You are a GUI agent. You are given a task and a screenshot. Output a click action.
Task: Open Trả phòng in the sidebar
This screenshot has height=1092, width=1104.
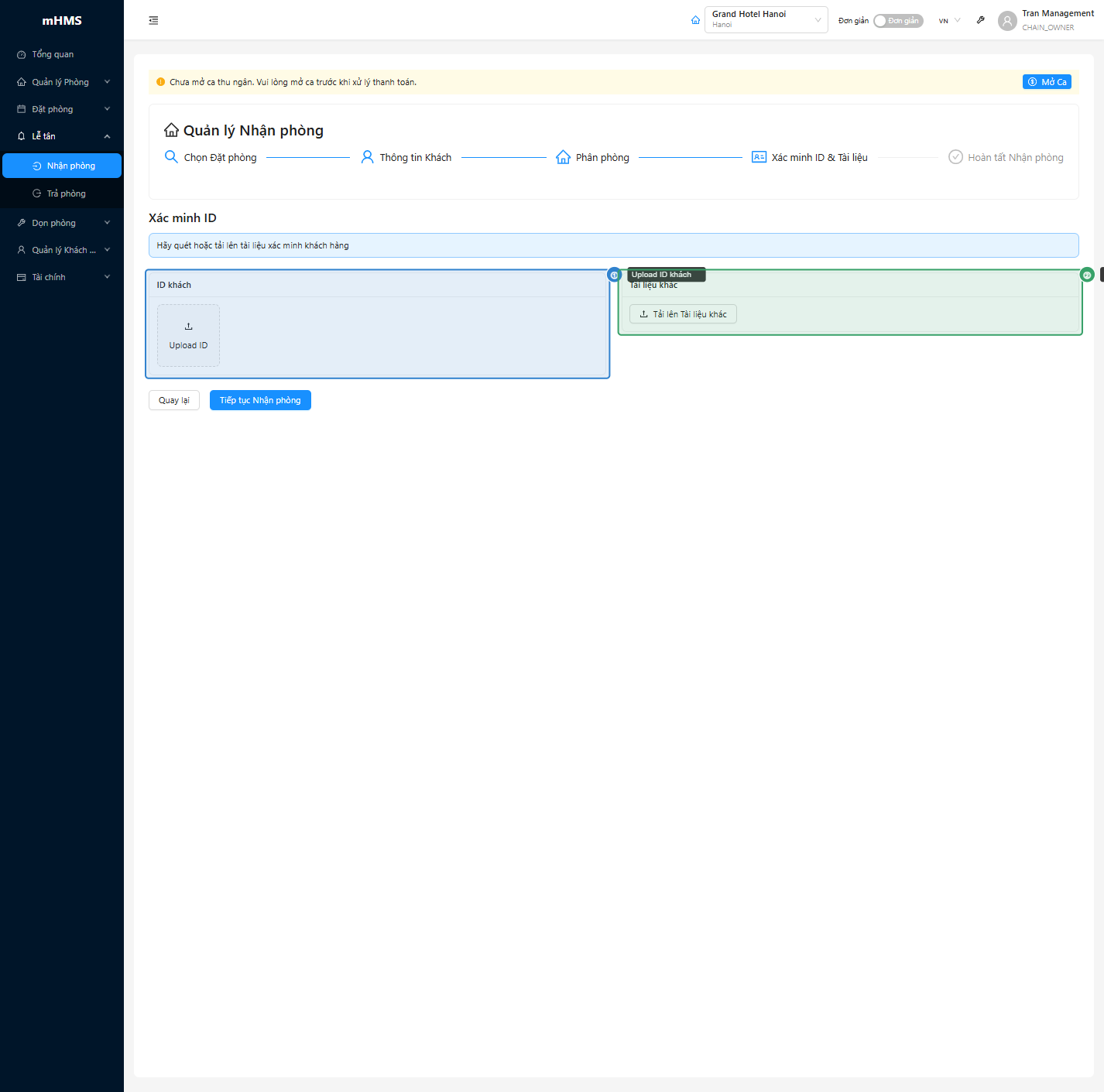click(x=66, y=193)
